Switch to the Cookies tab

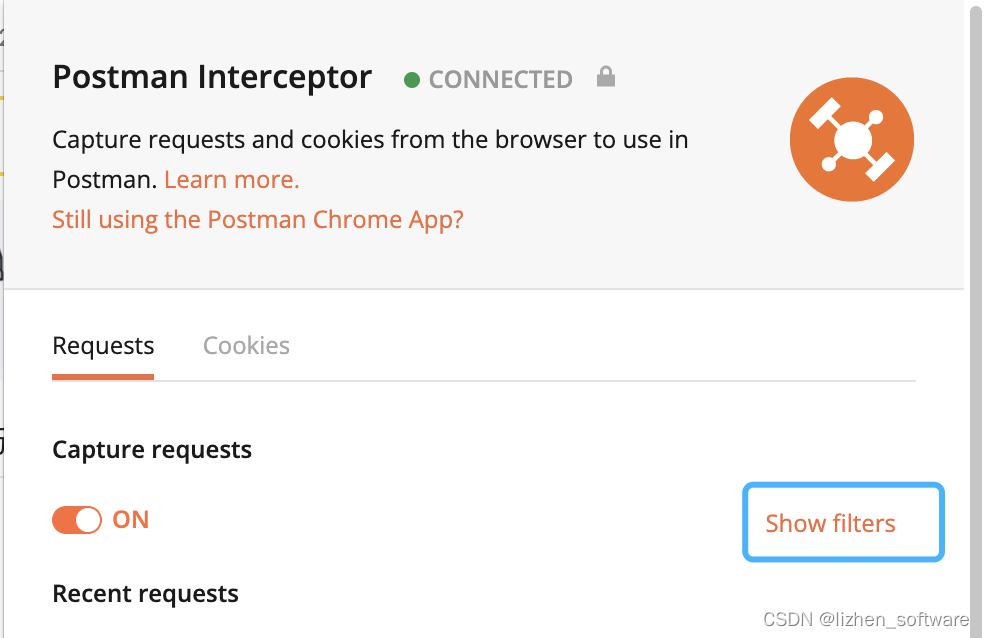pyautogui.click(x=246, y=346)
